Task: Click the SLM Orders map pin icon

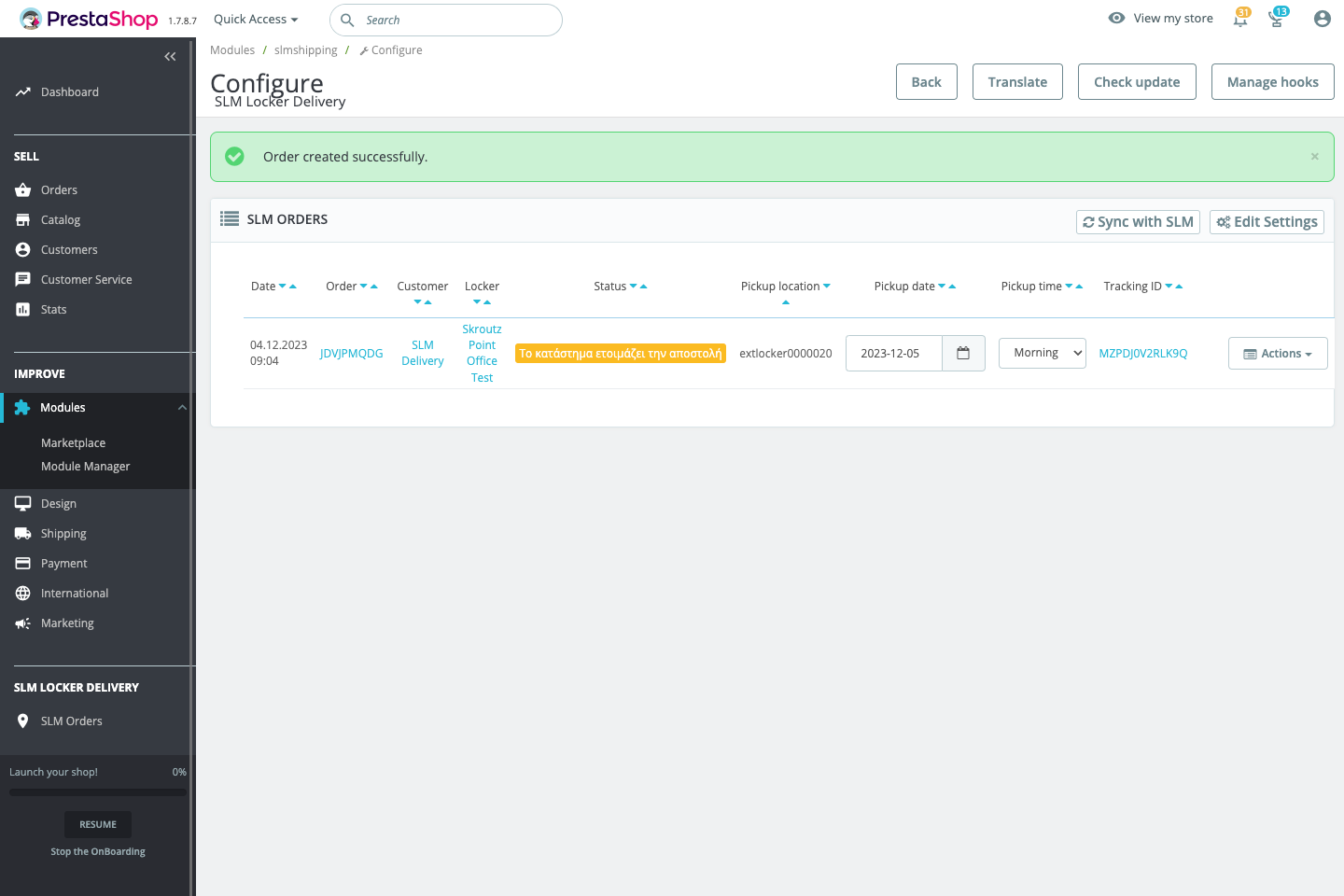Action: click(23, 721)
